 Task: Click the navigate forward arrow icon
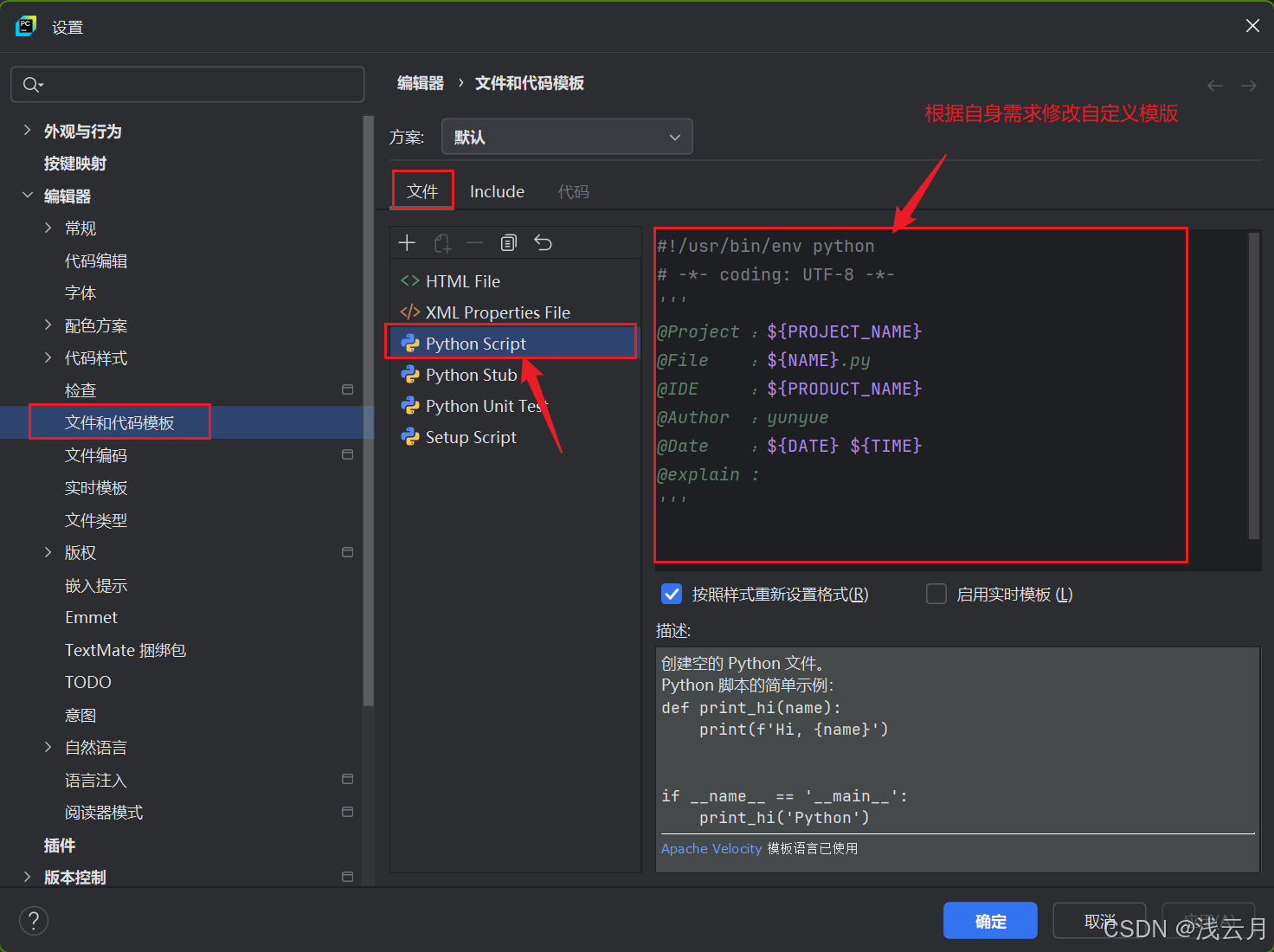pyautogui.click(x=1249, y=86)
